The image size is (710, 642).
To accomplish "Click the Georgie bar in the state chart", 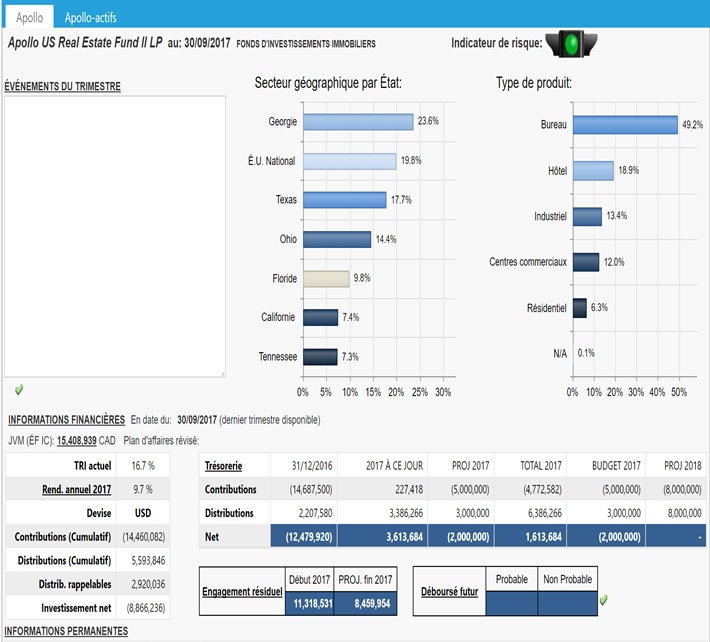I will tap(357, 121).
